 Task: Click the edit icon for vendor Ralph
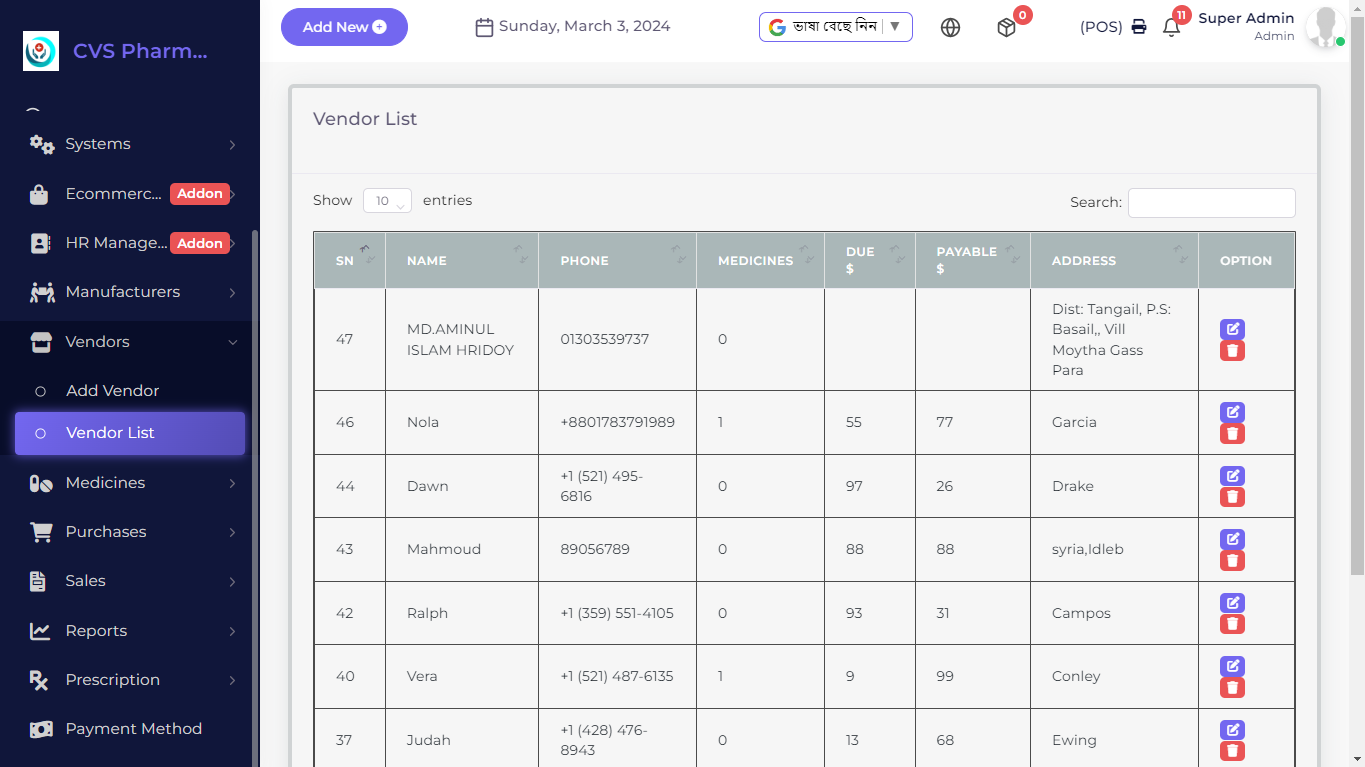[1232, 603]
